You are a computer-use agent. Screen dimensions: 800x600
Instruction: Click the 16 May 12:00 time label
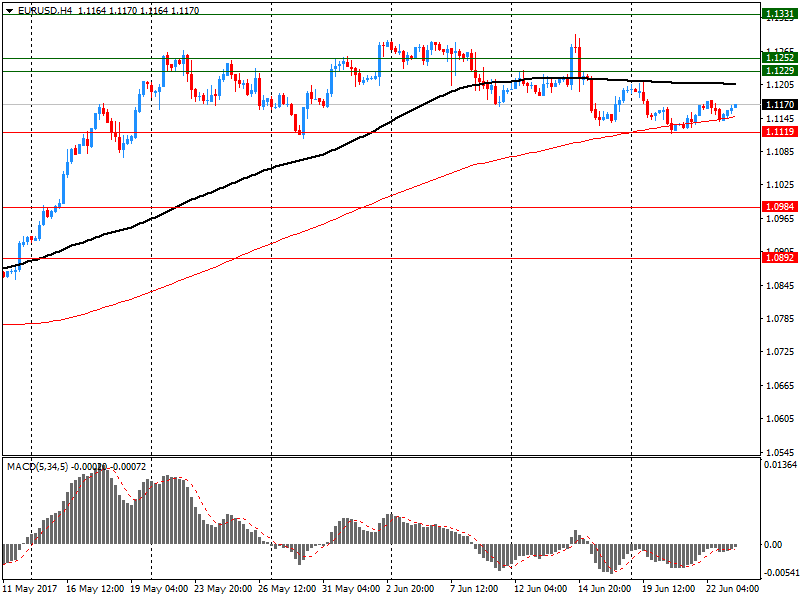tap(95, 588)
